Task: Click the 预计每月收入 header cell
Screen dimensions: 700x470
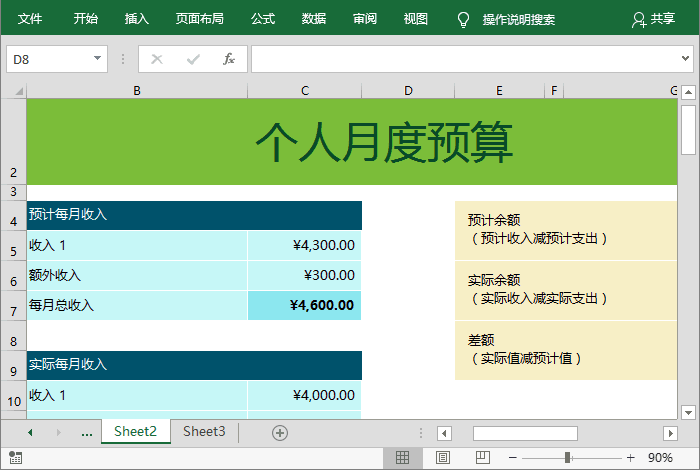Action: 194,215
